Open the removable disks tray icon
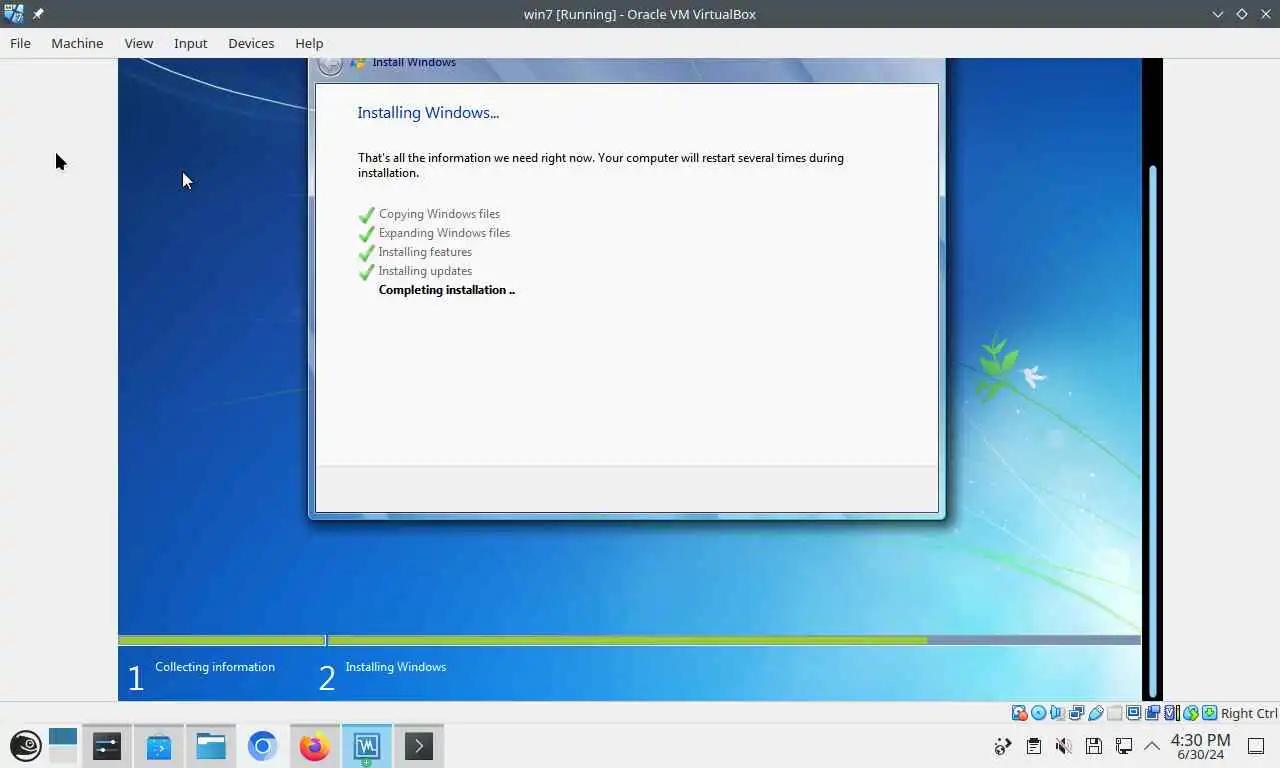1280x768 pixels. 1093,746
